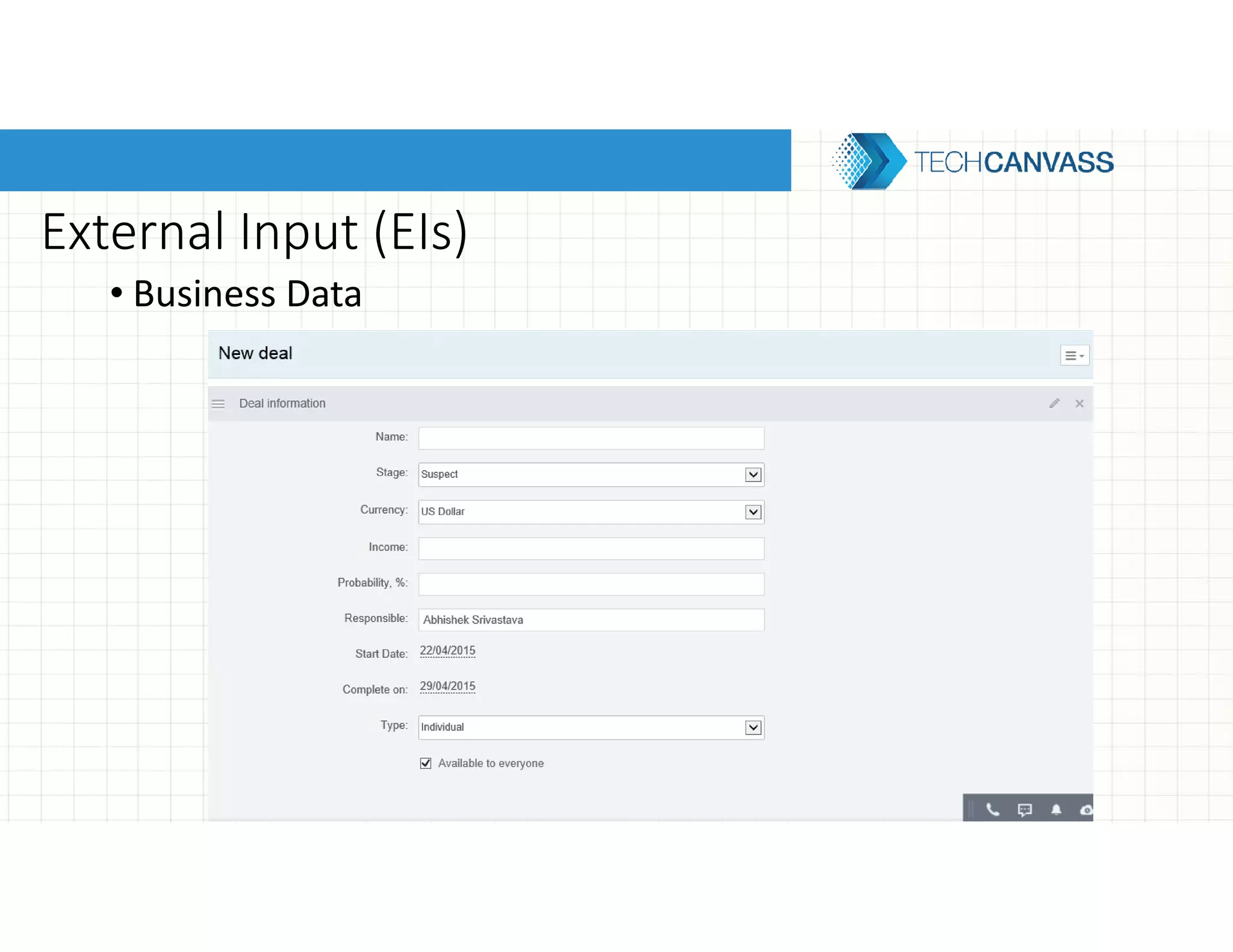Image resolution: width=1233 pixels, height=952 pixels.
Task: Click the Responsible field with Abhishek Srivastava
Action: coord(591,620)
